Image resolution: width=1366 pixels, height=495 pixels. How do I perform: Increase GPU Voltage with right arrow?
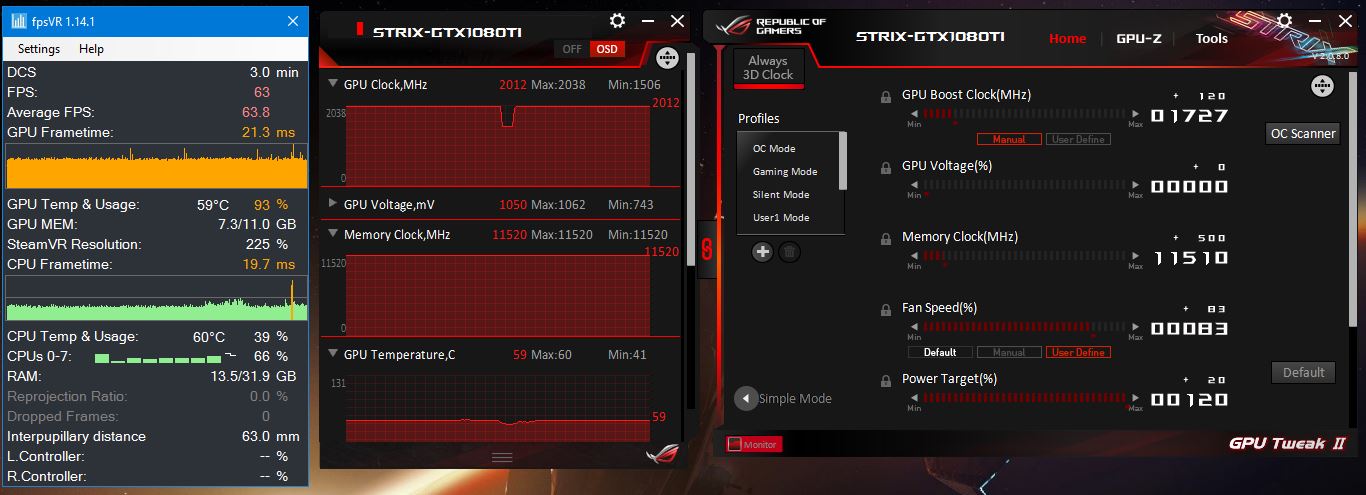[x=1135, y=185]
